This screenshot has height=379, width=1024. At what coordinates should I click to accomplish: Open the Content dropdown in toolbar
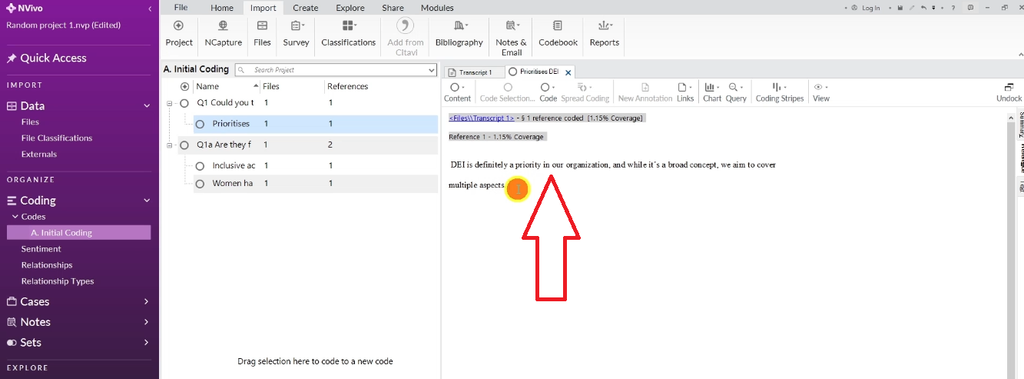(x=457, y=92)
